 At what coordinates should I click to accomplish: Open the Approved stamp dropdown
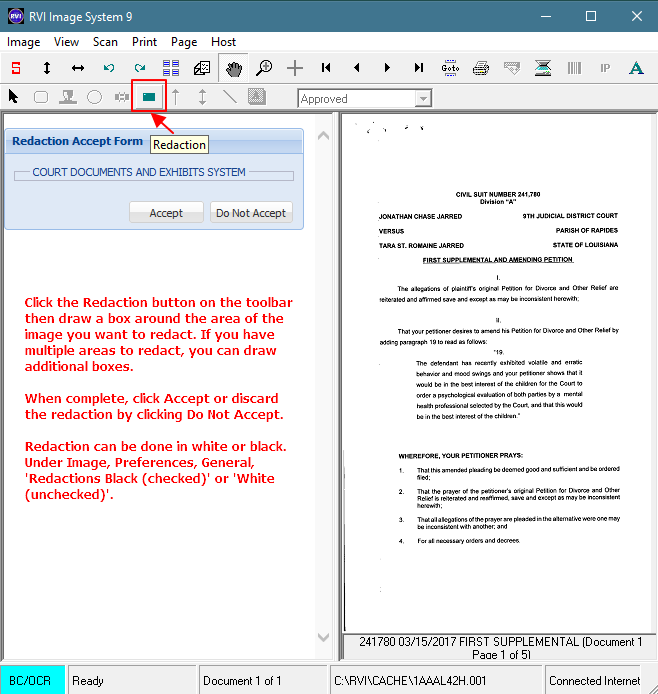(x=423, y=98)
